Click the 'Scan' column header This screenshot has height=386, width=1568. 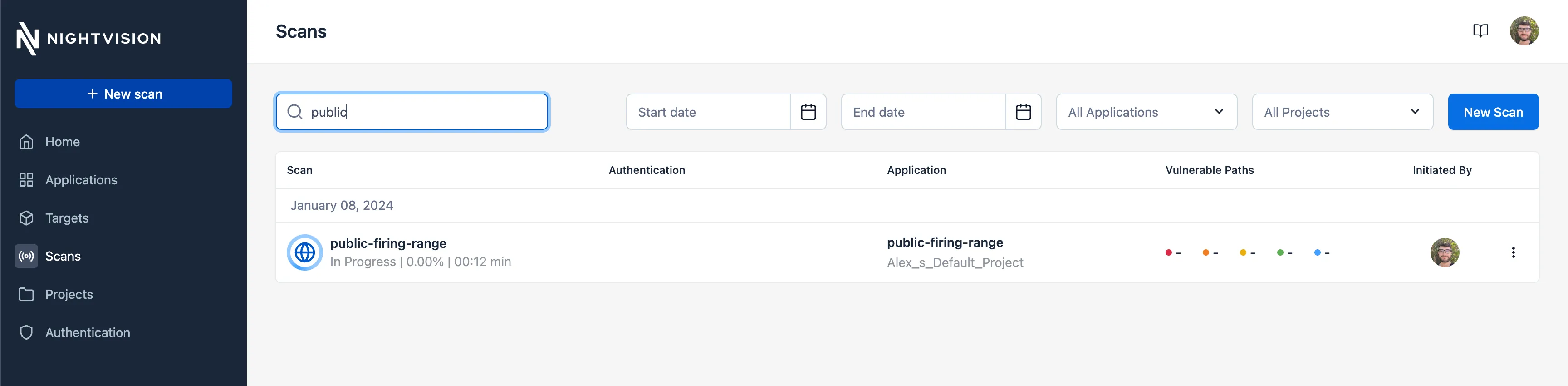(x=299, y=170)
